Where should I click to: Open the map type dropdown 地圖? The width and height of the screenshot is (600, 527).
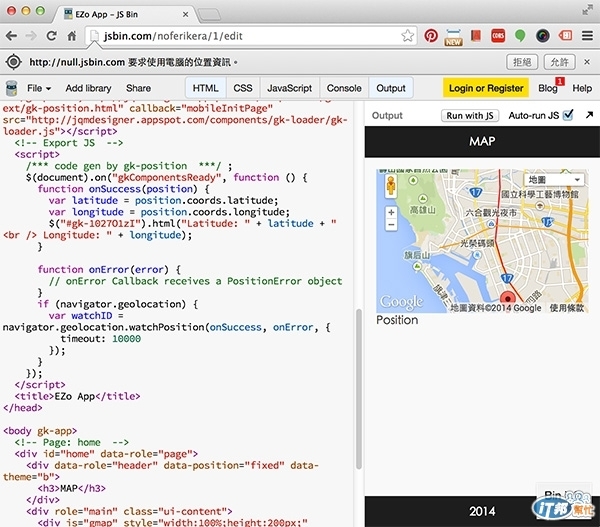point(555,179)
